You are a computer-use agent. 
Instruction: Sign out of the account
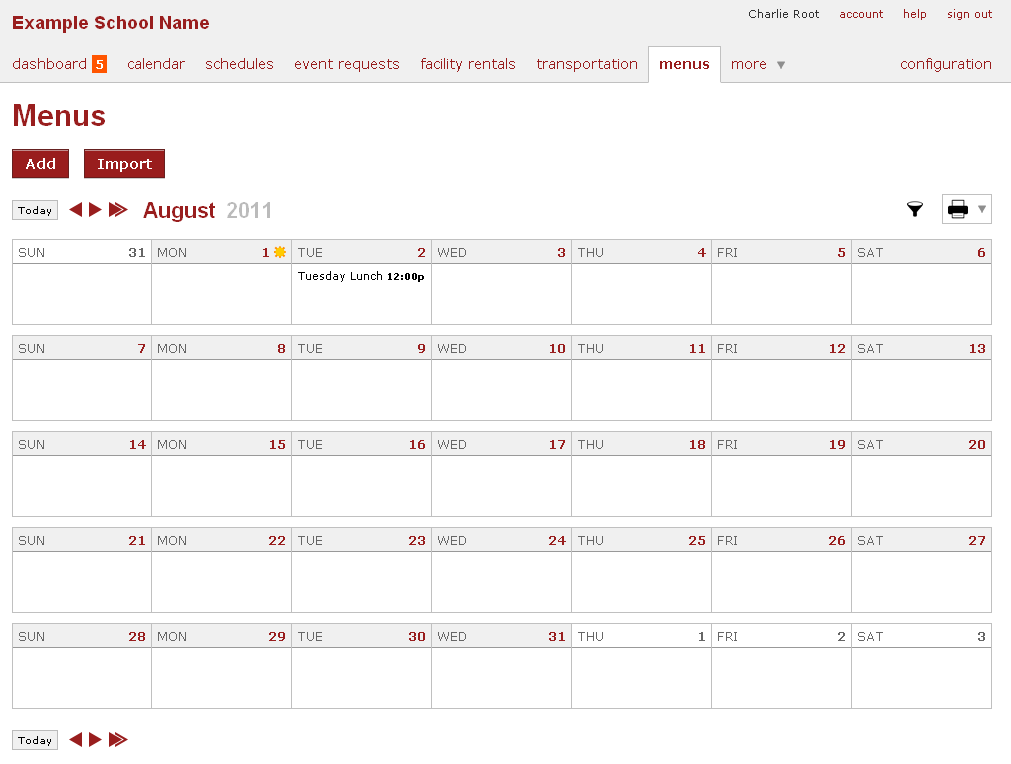coord(968,14)
